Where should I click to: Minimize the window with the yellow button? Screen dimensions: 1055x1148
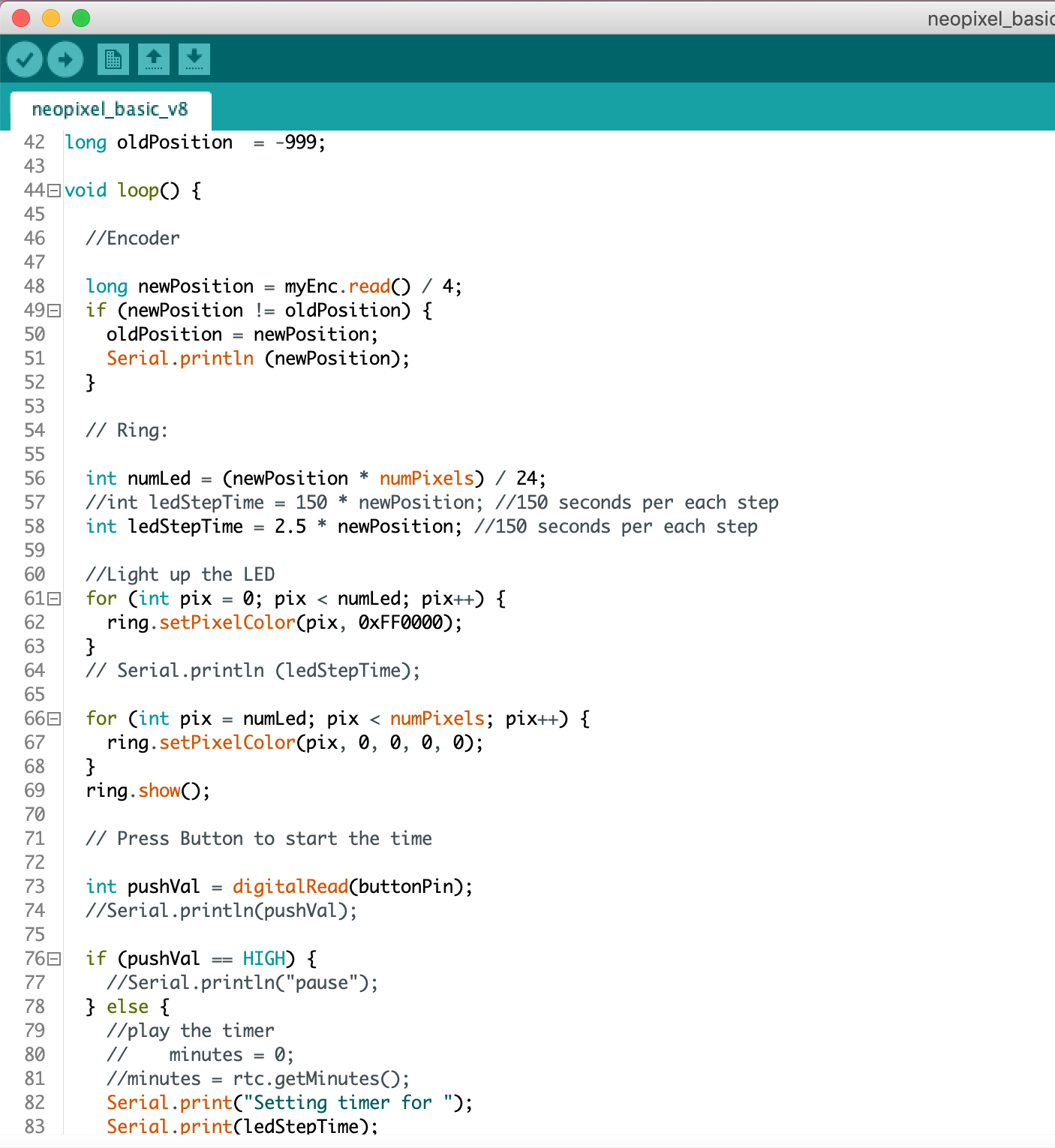pyautogui.click(x=51, y=18)
